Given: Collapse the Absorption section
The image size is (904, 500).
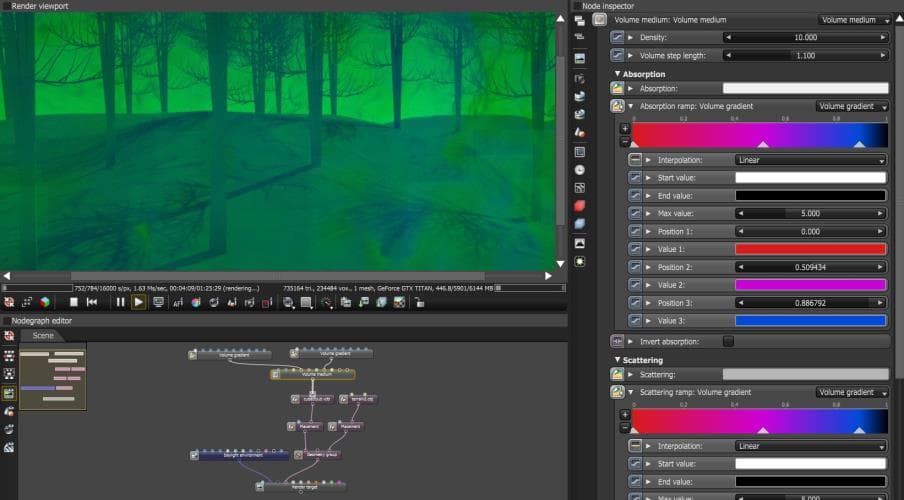Looking at the screenshot, I should [x=617, y=74].
